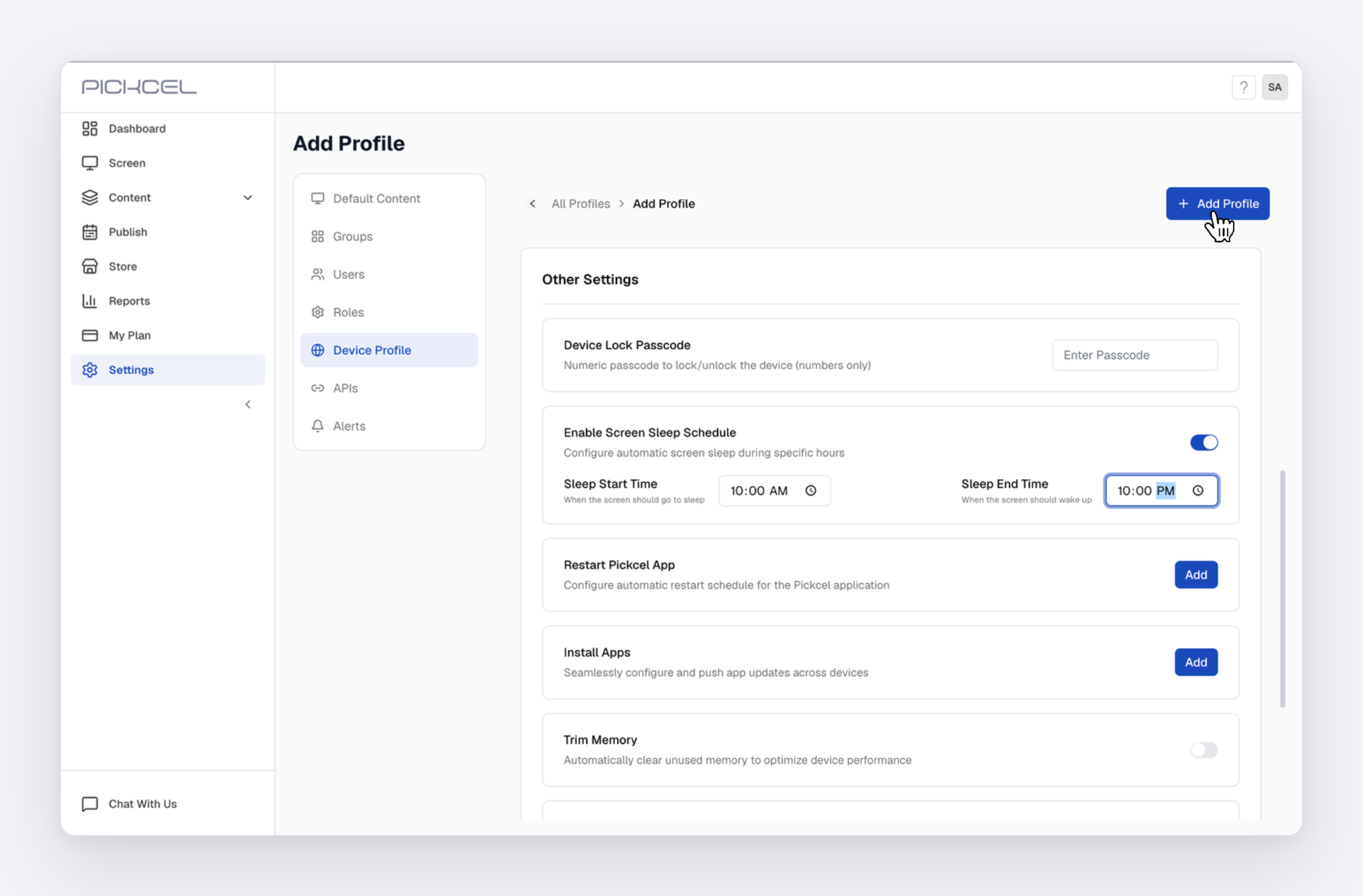The image size is (1363, 896).
Task: Click the Screen monitor icon
Action: tap(90, 163)
